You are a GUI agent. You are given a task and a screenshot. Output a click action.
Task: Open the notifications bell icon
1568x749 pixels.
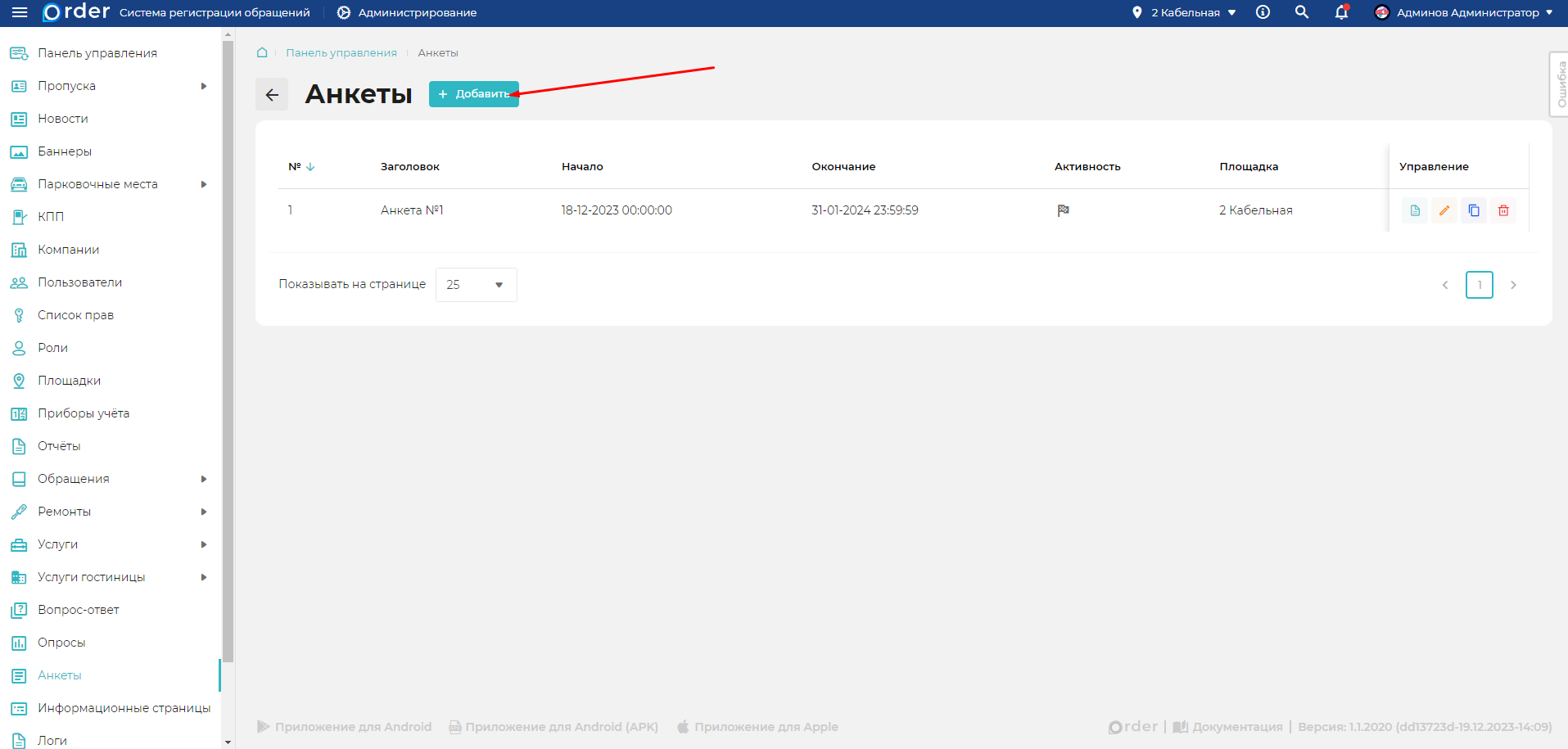tap(1340, 12)
